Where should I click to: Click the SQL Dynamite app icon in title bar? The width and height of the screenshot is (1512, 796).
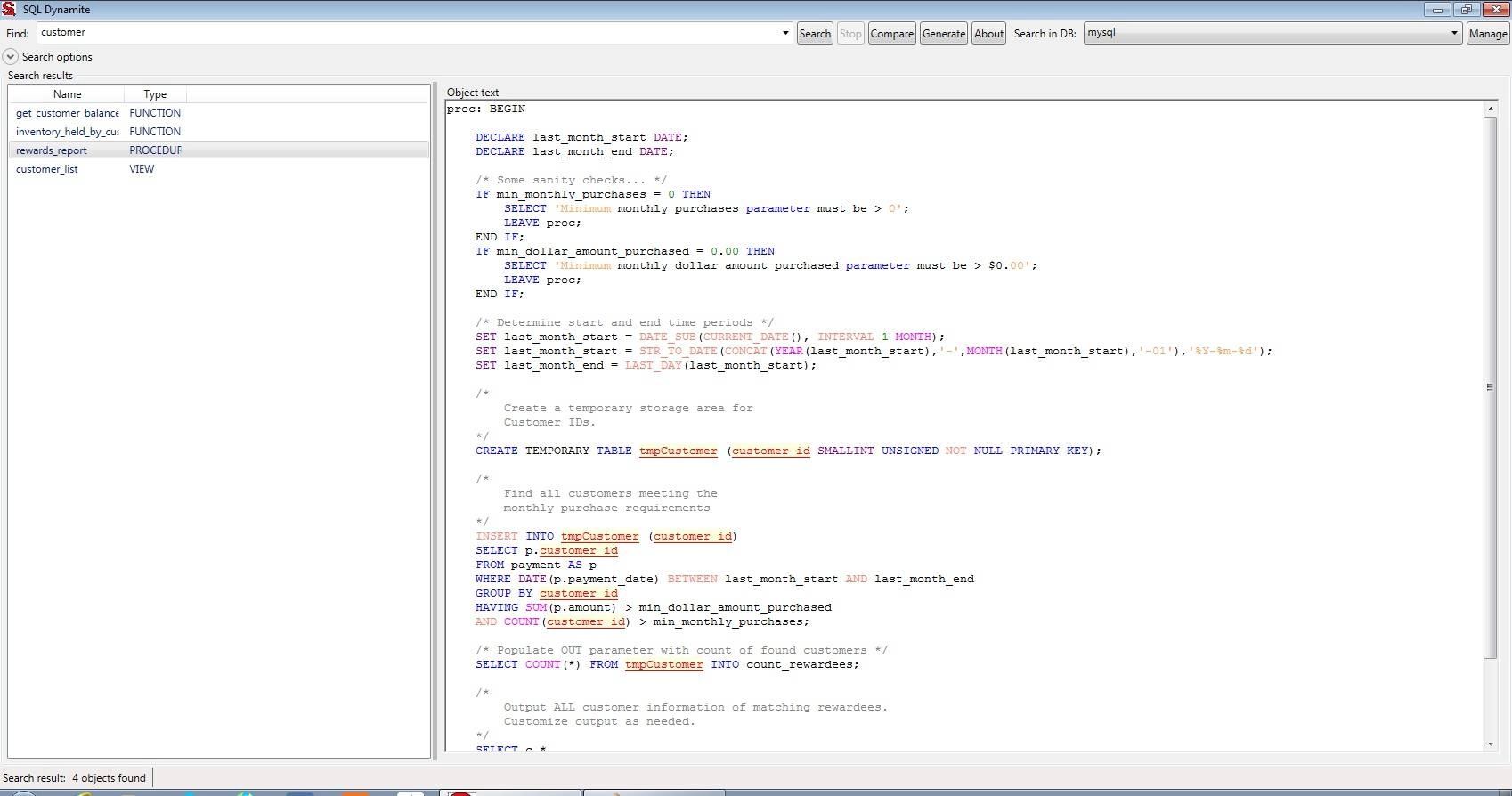pos(9,9)
